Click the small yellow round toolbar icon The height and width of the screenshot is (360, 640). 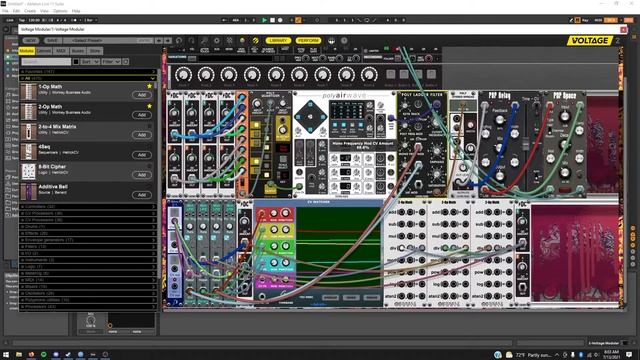242,40
